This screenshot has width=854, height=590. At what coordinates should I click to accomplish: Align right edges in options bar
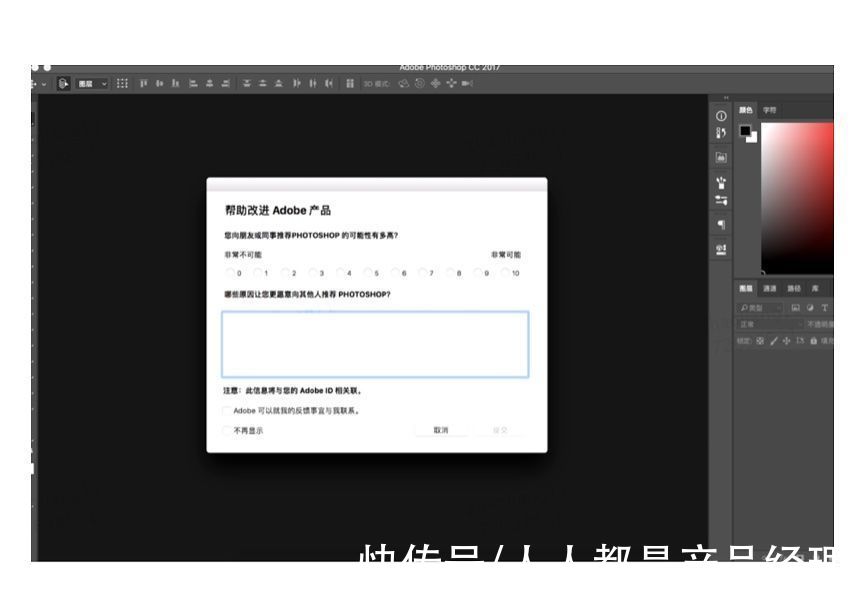[x=225, y=83]
